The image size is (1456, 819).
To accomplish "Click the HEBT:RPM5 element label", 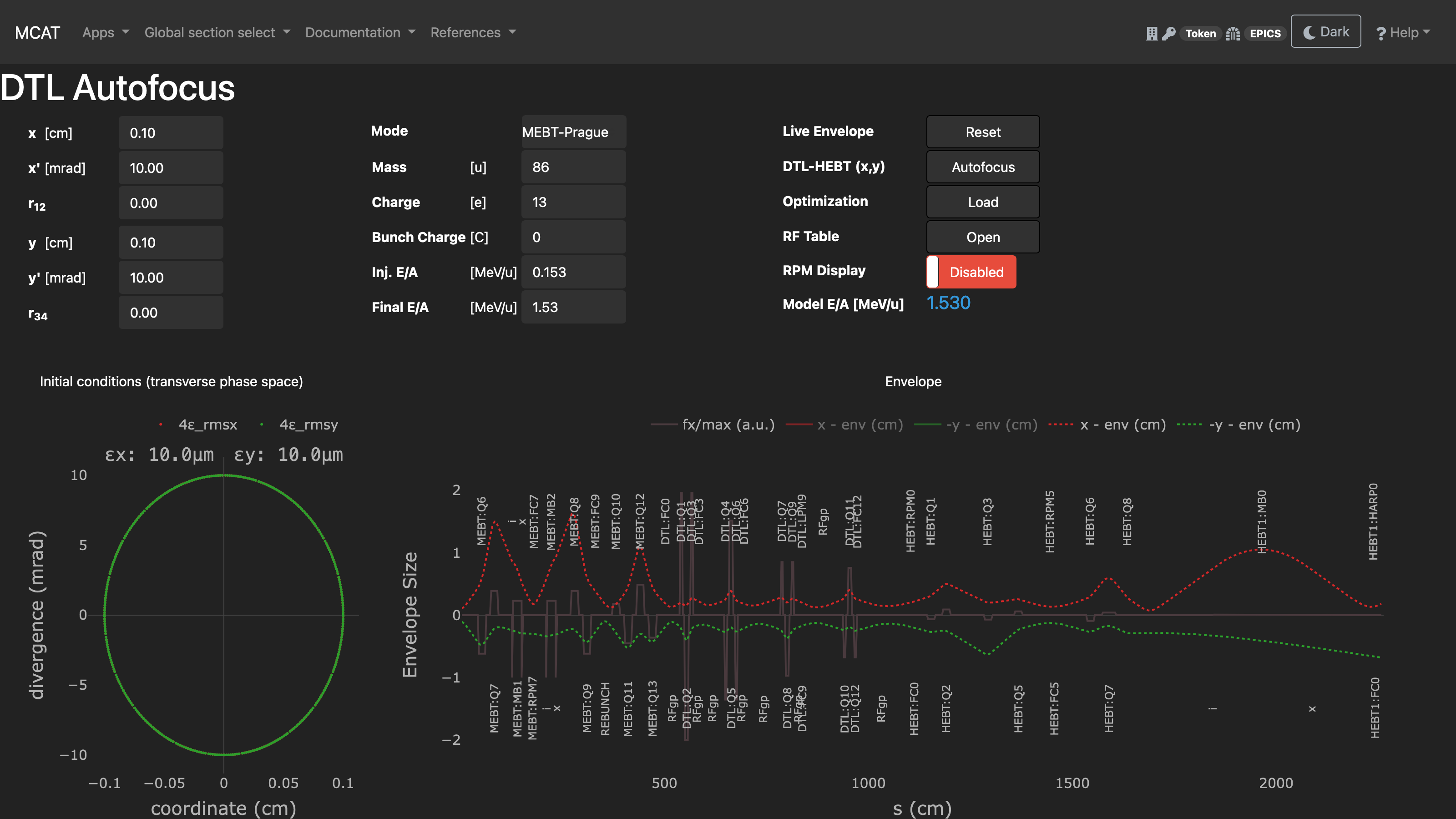I will click(x=1050, y=521).
